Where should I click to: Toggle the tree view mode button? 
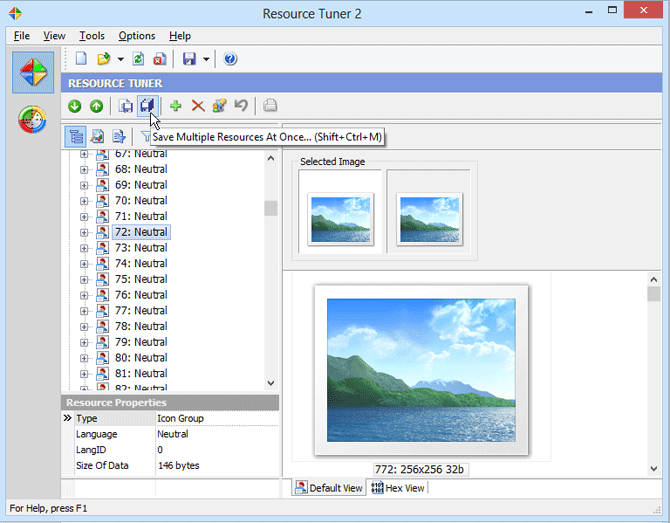tap(75, 136)
